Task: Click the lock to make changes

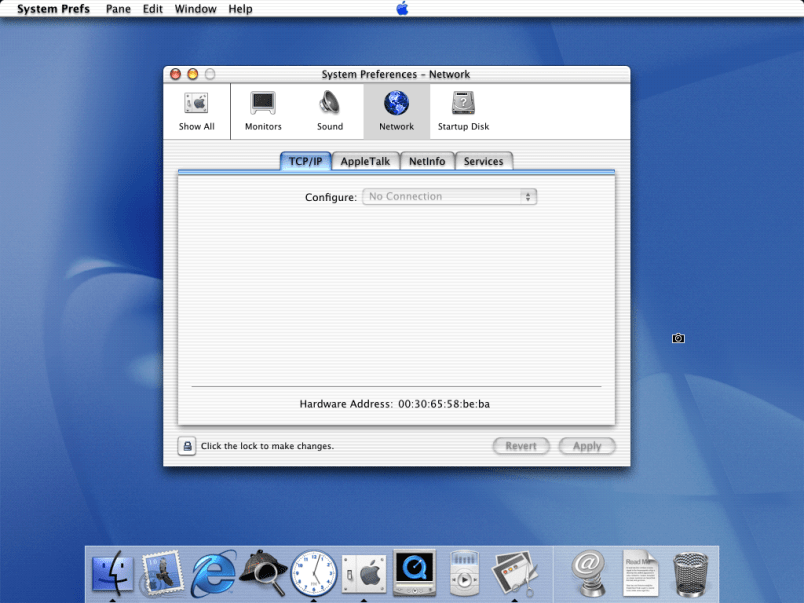Action: [187, 446]
